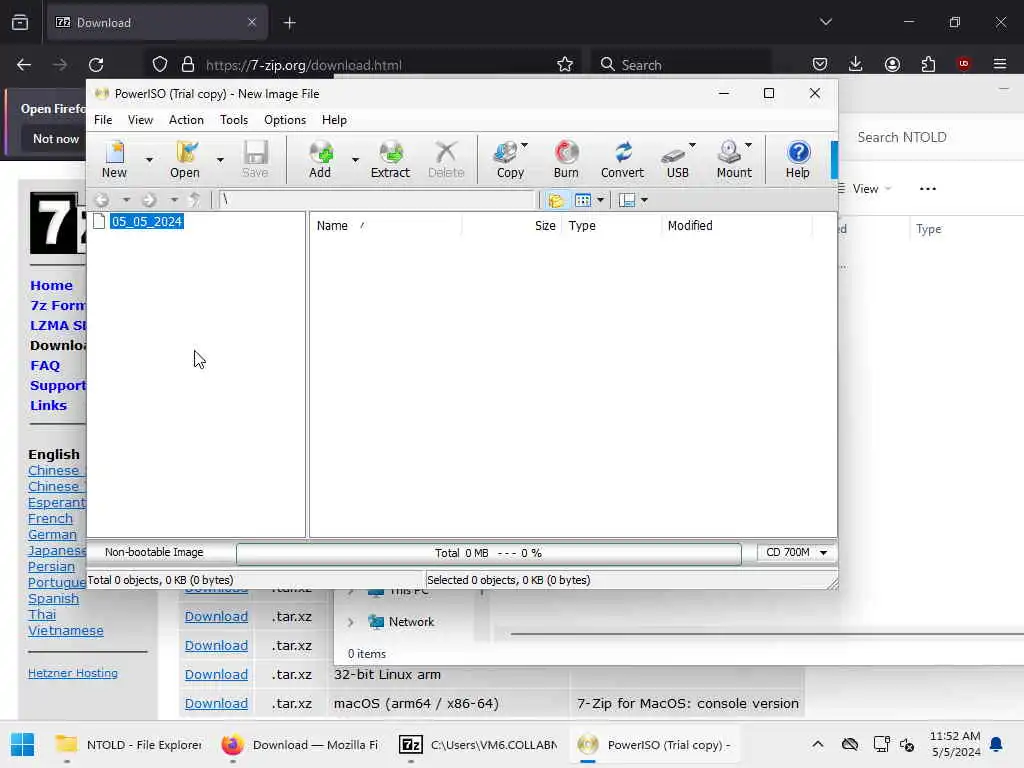
Task: Open the Mount button dropdown arrow
Action: coord(748,145)
